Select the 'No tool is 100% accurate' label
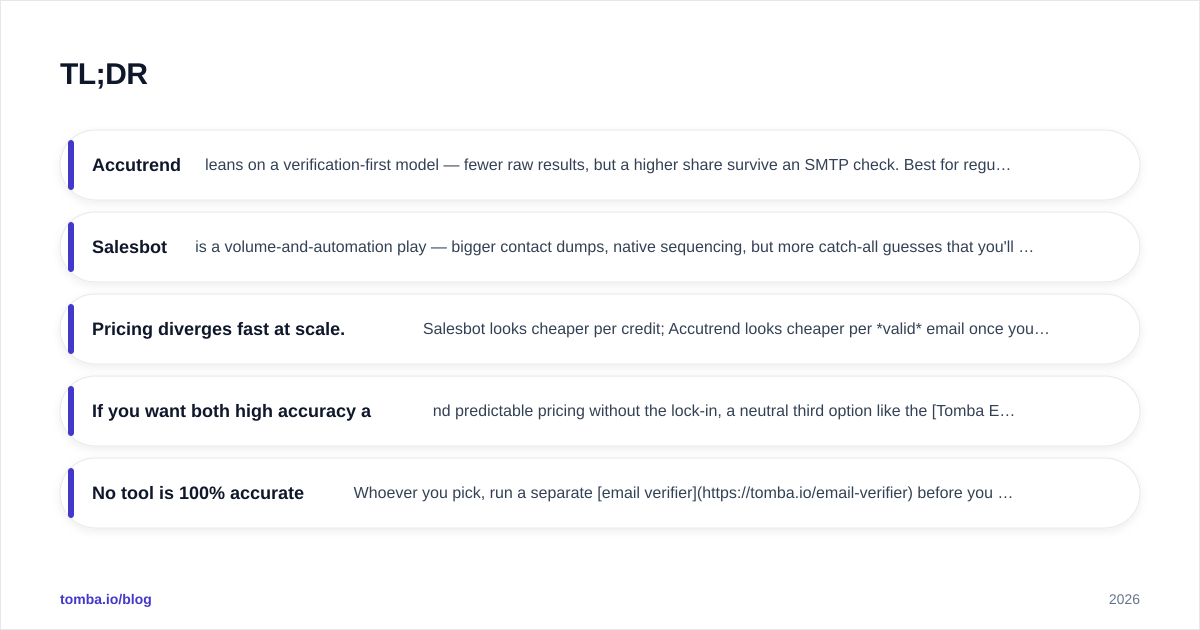 (x=198, y=493)
